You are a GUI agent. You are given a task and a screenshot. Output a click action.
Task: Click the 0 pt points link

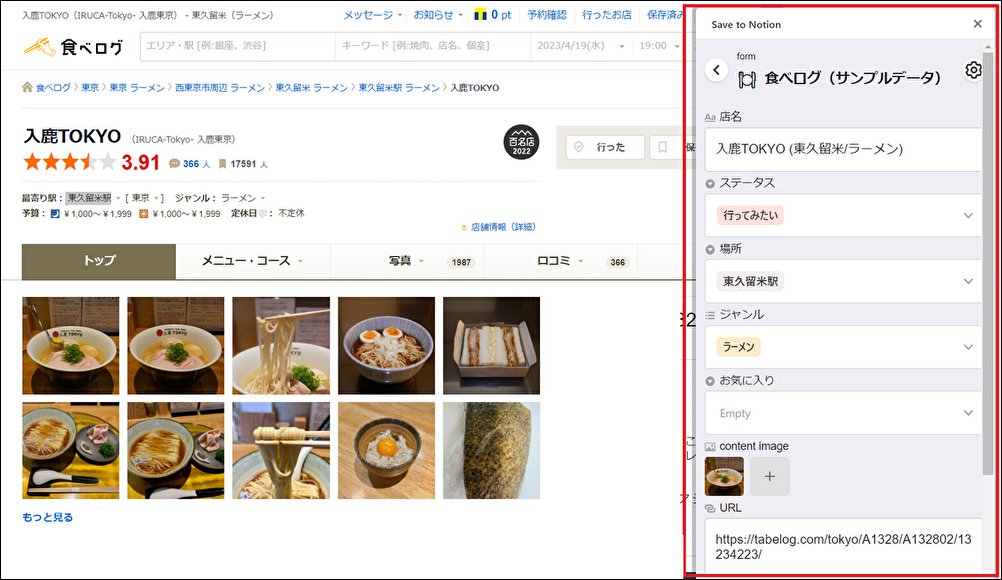pyautogui.click(x=501, y=15)
